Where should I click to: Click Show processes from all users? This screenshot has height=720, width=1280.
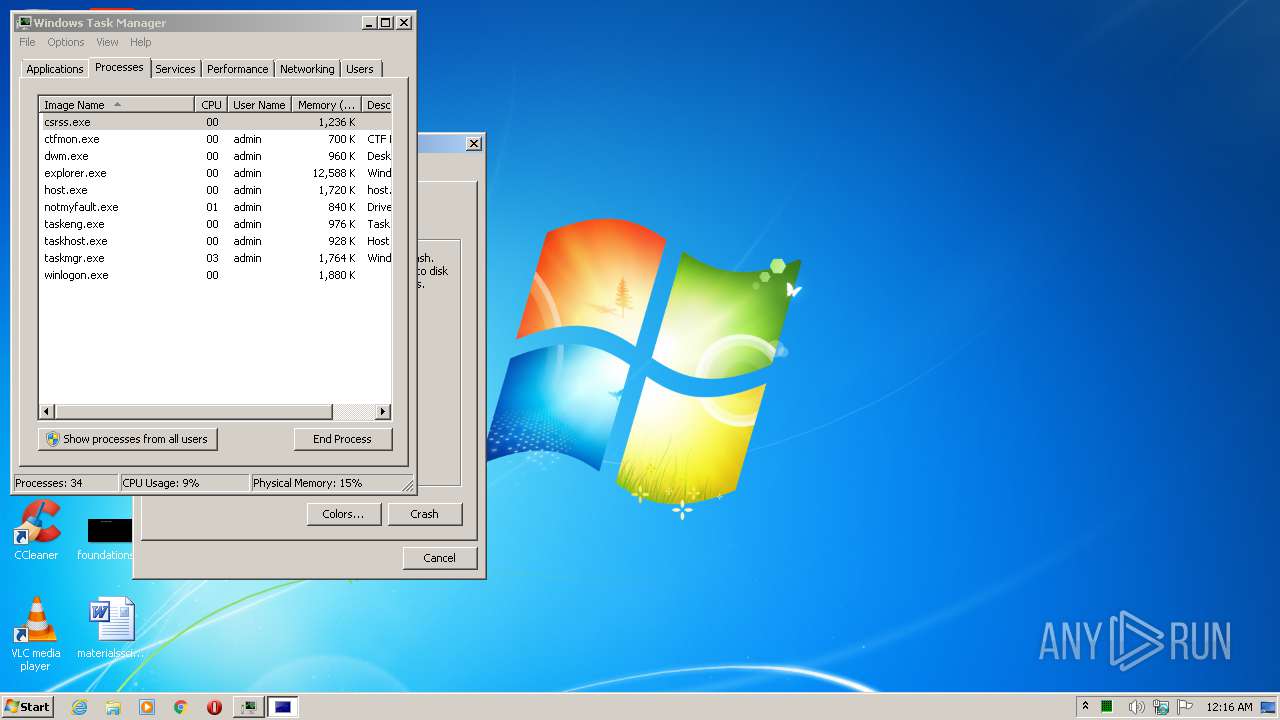point(128,439)
